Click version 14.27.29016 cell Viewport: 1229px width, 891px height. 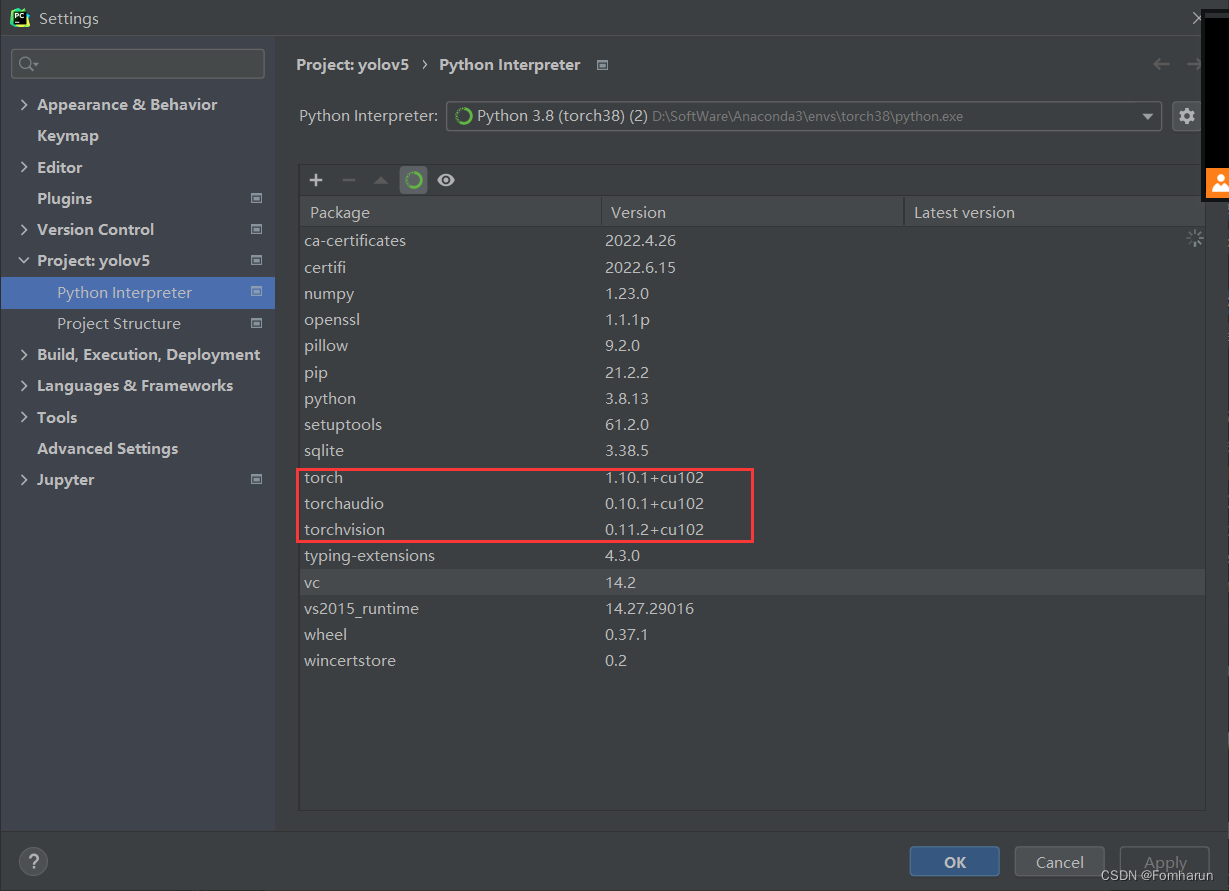point(649,608)
